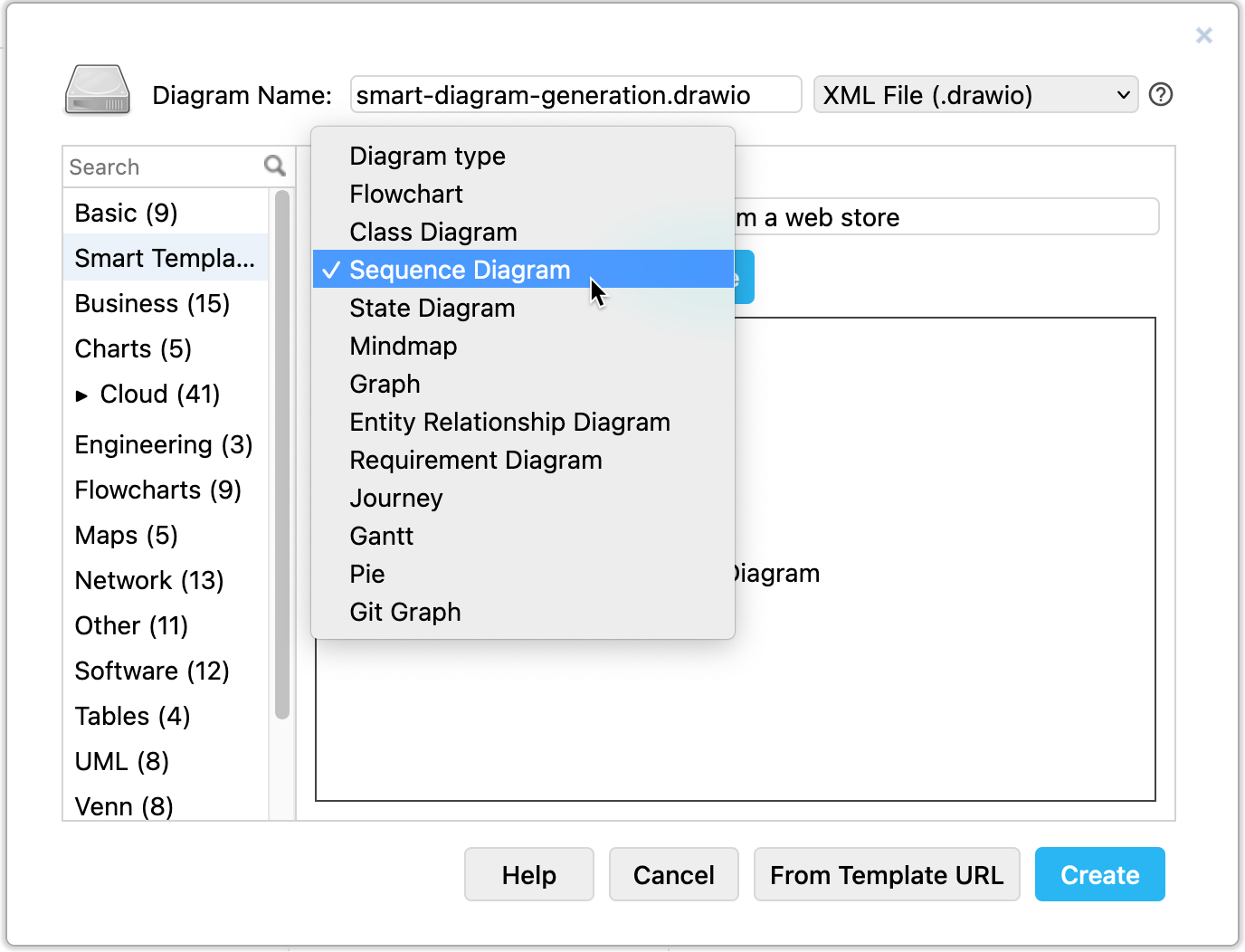The image size is (1245, 952).
Task: Click the Help button
Action: click(x=528, y=874)
